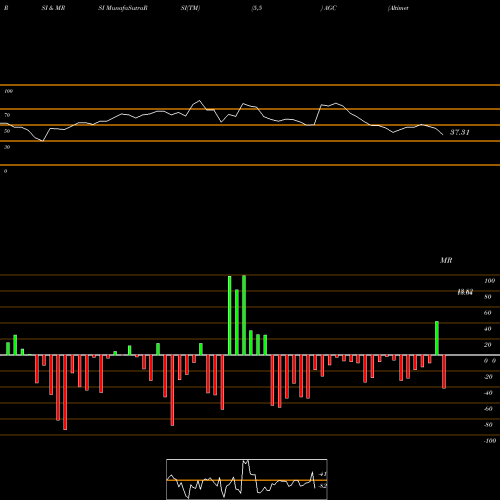The image size is (500, 500).
Task: Click the ') AGC' header text
Action: (x=329, y=8)
